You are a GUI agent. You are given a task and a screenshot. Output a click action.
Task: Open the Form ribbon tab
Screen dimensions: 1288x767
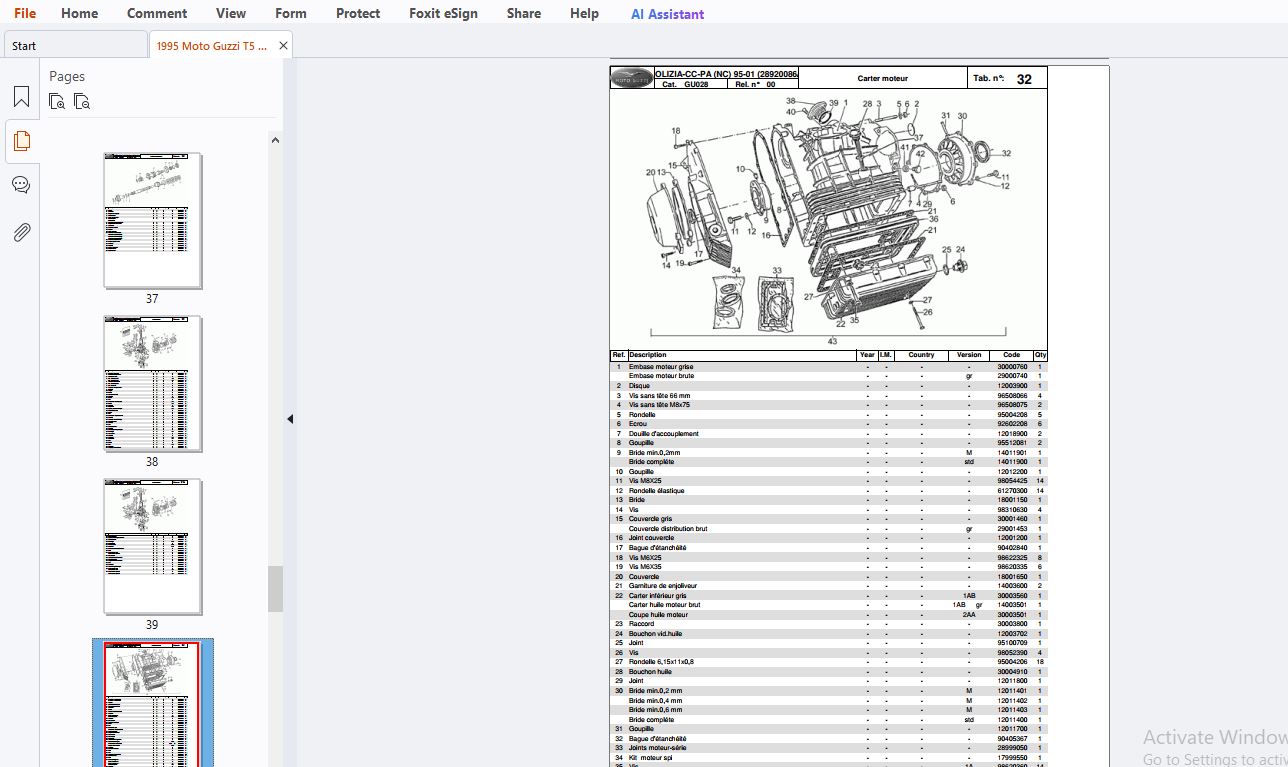pos(291,13)
